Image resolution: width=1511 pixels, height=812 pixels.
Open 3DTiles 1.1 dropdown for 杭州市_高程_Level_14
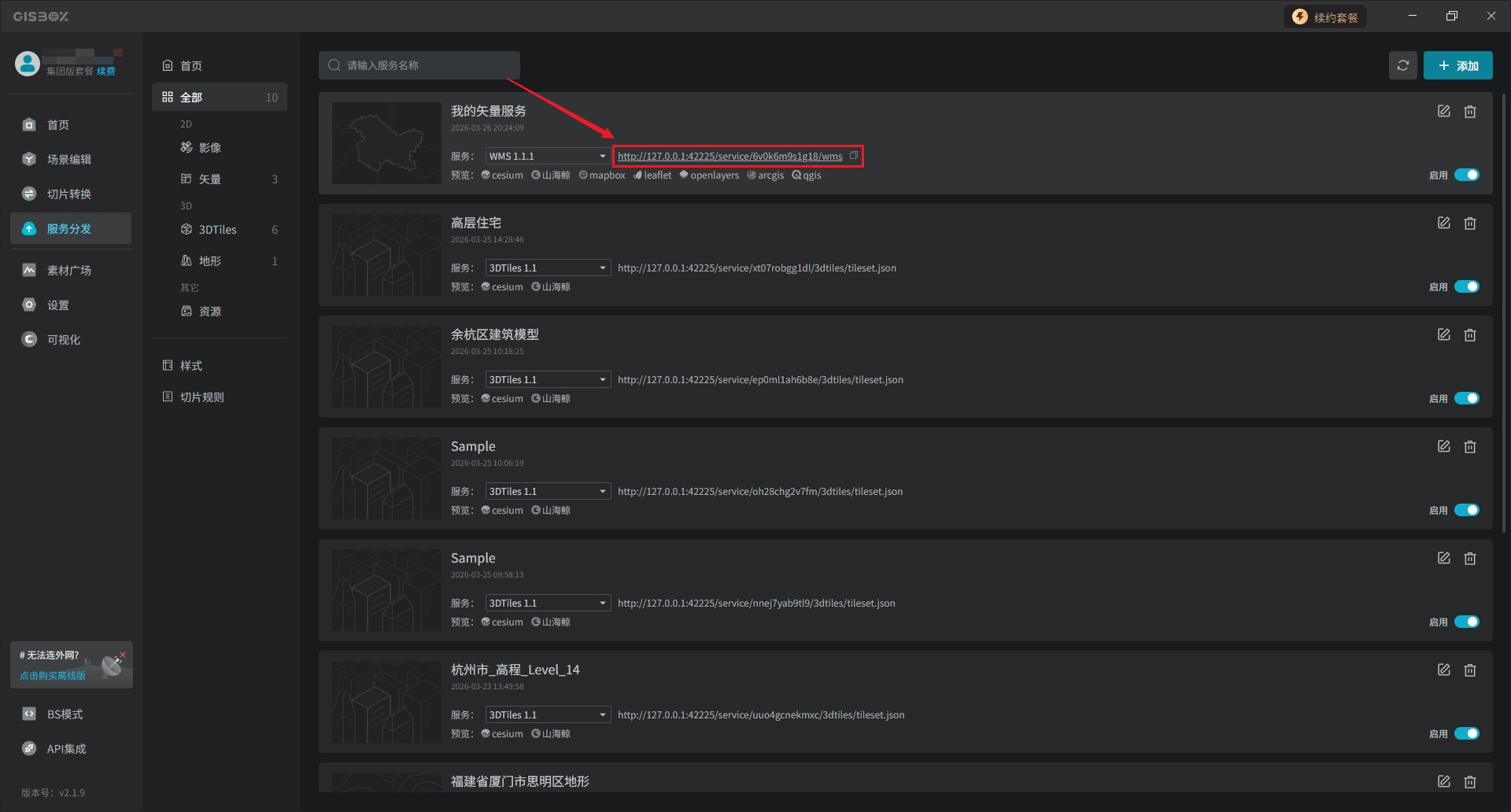point(548,715)
